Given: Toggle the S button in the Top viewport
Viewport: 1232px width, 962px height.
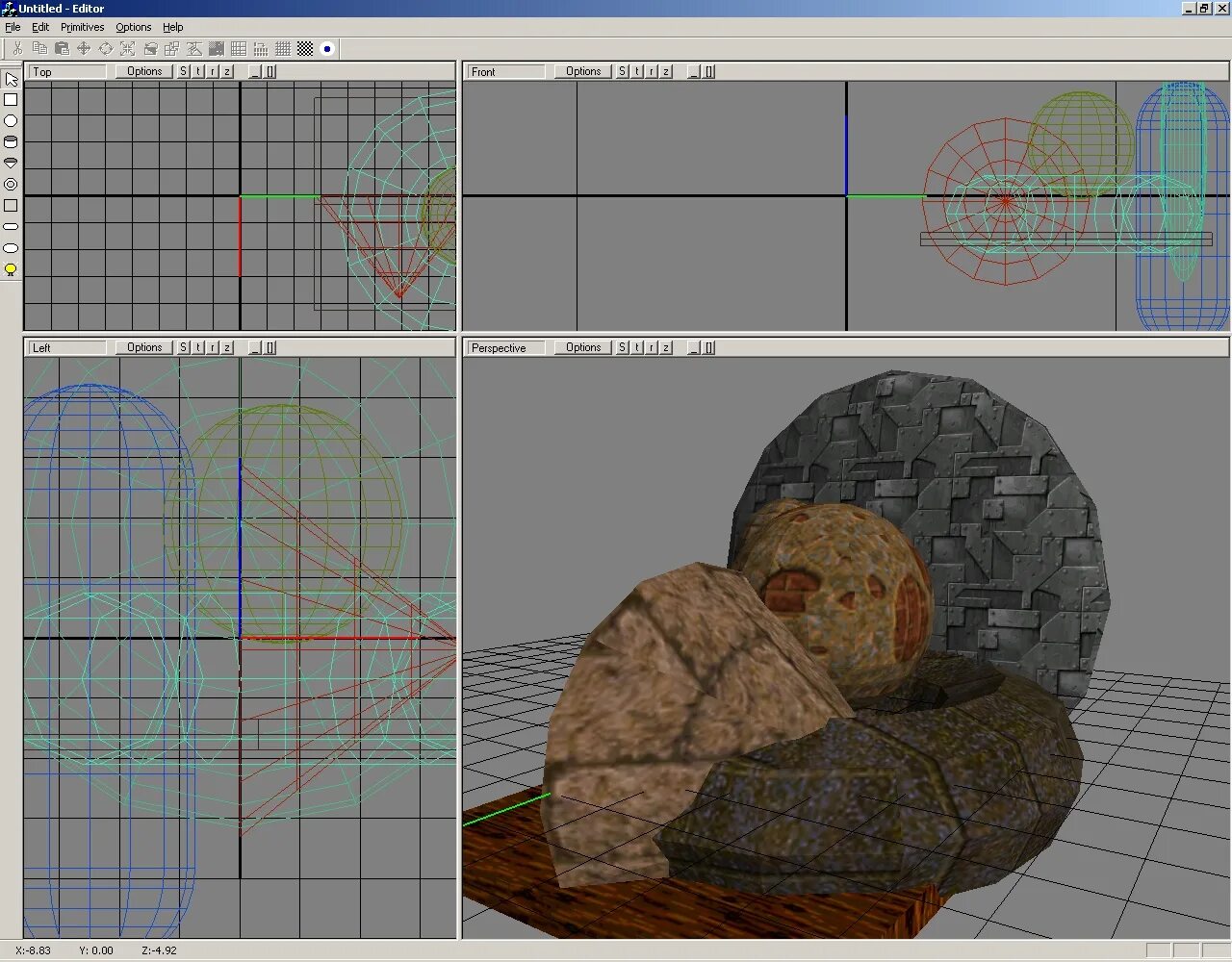Looking at the screenshot, I should [182, 70].
